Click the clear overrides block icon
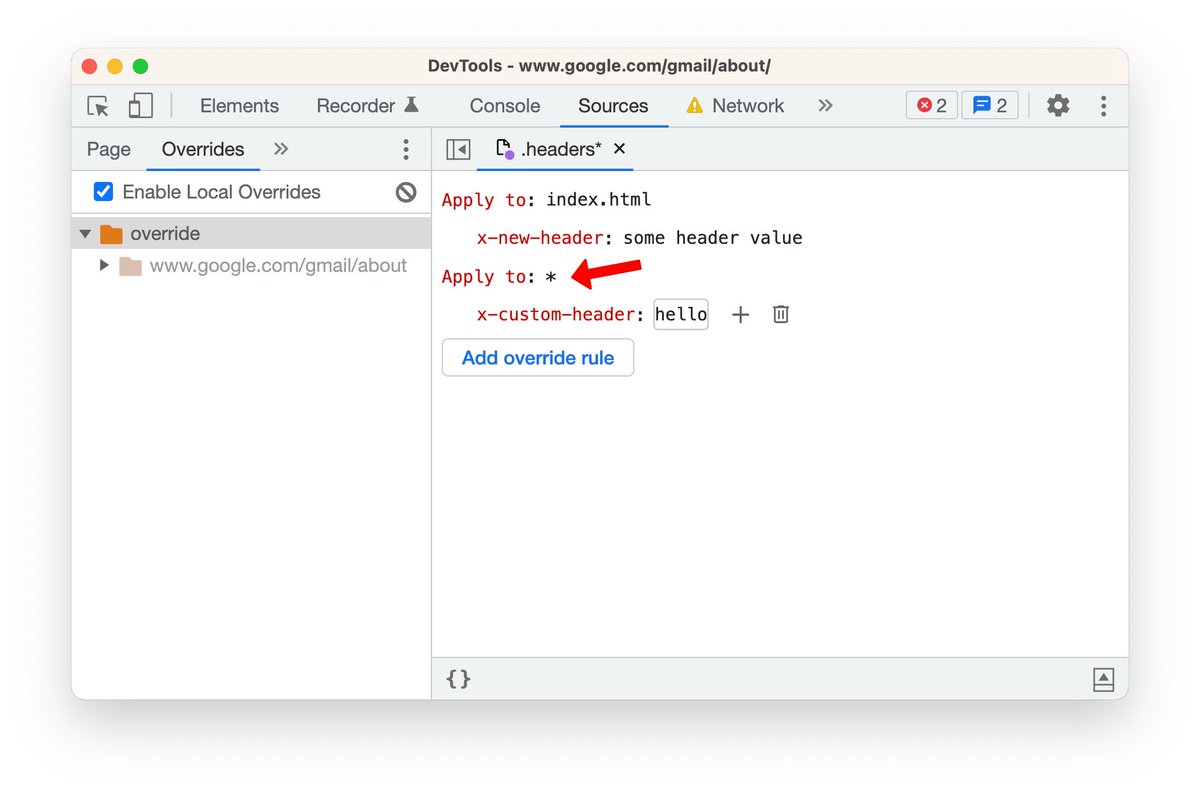This screenshot has height=794, width=1200. (x=405, y=192)
